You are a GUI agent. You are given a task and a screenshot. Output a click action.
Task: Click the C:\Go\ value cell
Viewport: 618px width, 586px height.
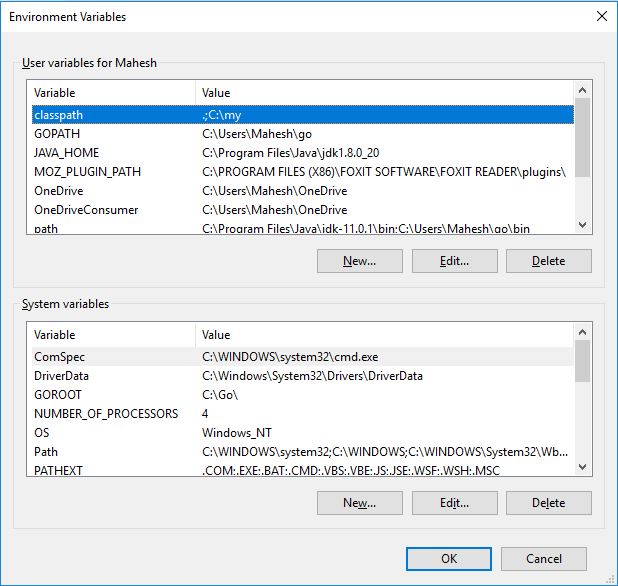tap(220, 395)
